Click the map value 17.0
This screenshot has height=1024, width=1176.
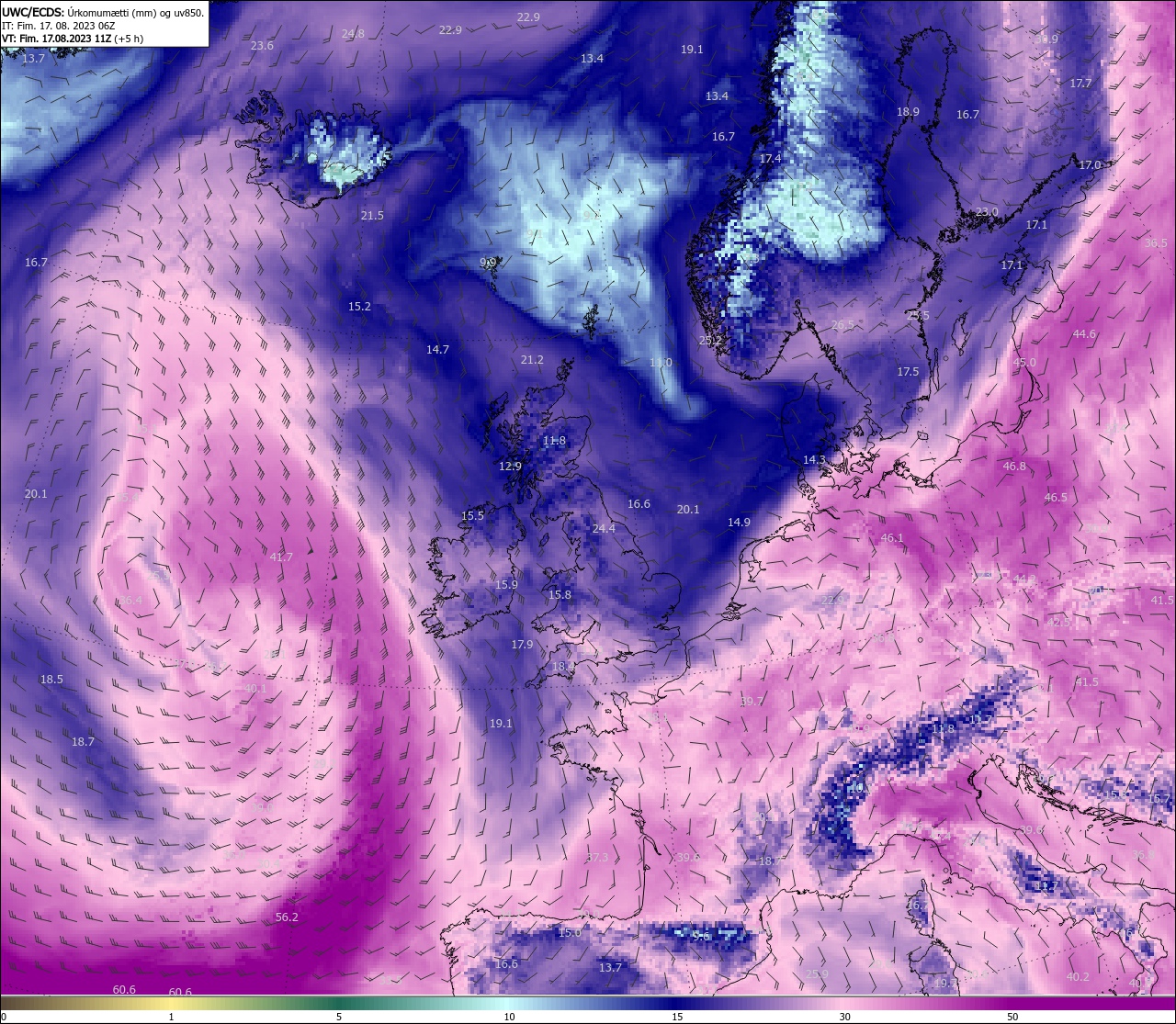(x=1089, y=165)
